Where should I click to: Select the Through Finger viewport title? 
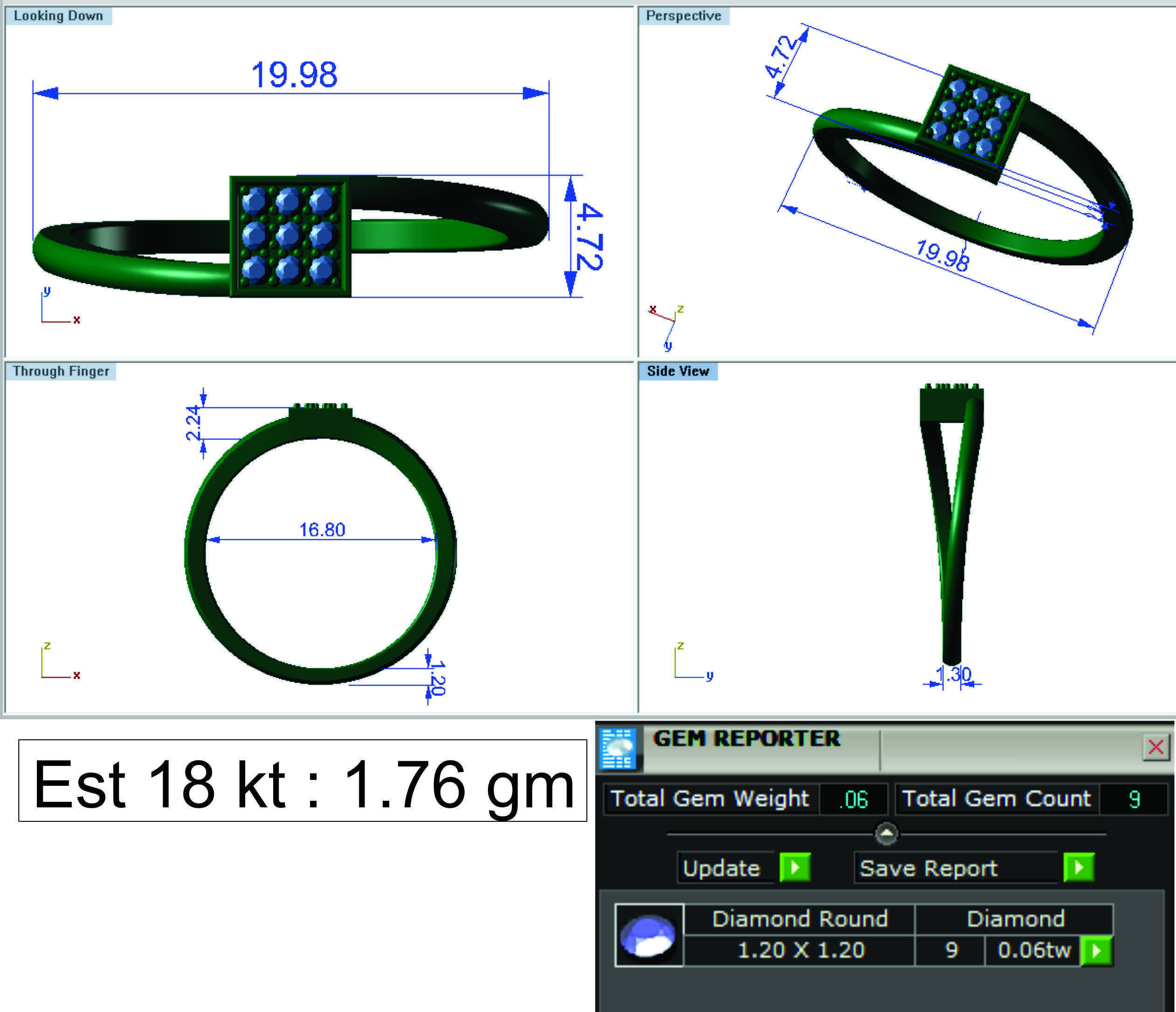pos(61,371)
